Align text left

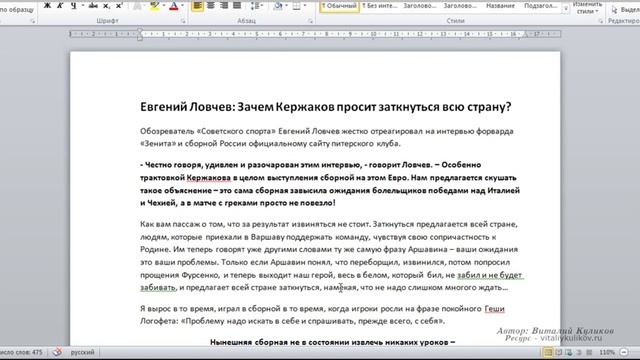[x=197, y=5]
